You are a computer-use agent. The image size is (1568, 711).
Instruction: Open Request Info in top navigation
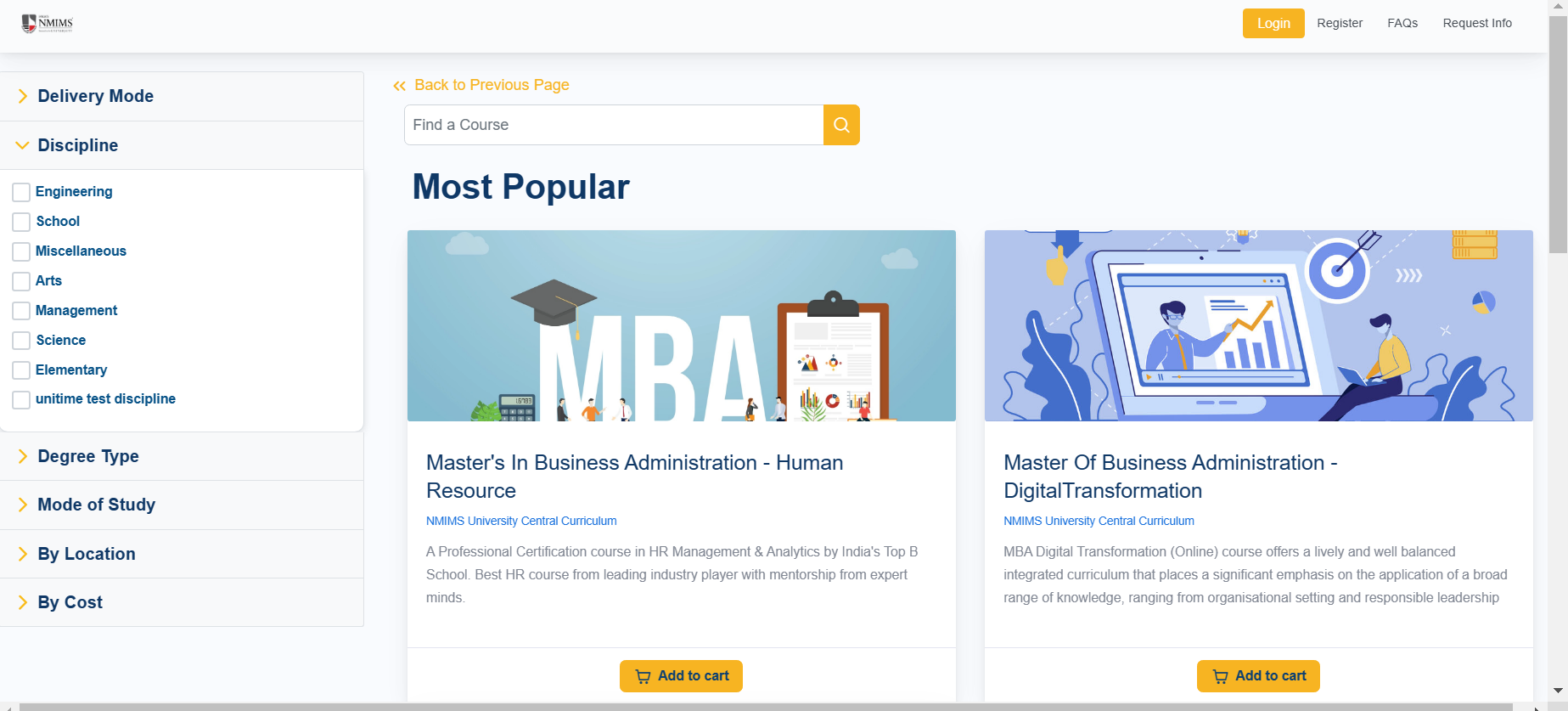click(1477, 23)
